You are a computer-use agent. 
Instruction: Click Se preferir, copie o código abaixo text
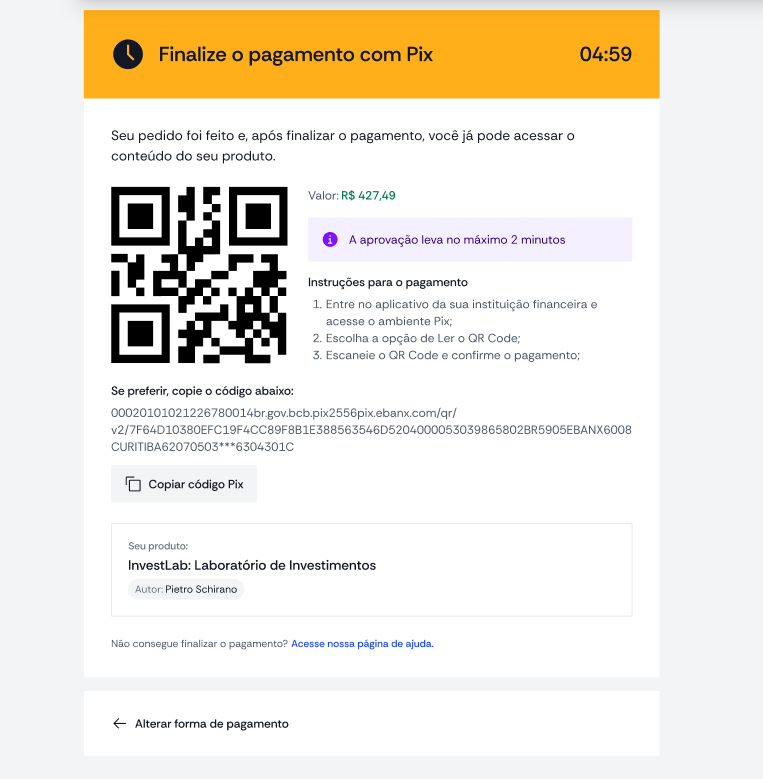(x=202, y=391)
